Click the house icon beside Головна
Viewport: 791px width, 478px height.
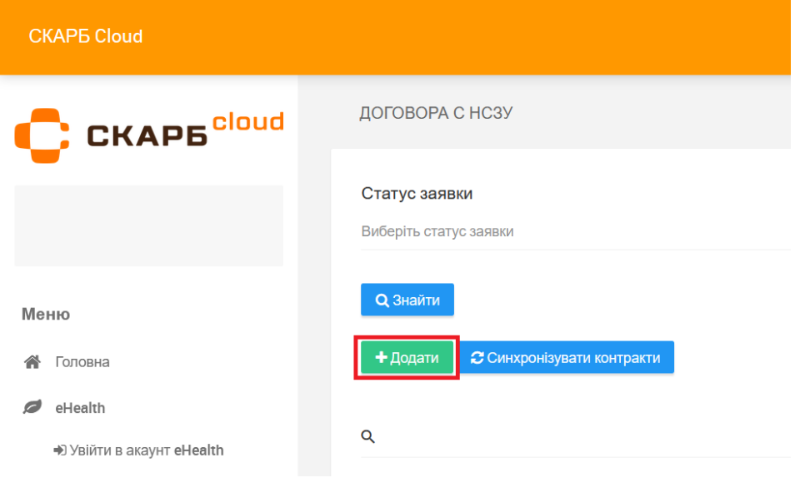click(x=31, y=362)
